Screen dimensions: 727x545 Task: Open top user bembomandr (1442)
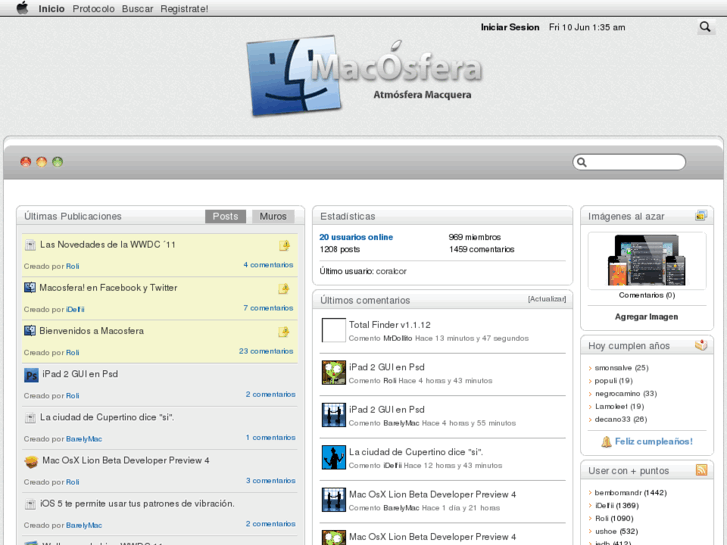[x=631, y=493]
